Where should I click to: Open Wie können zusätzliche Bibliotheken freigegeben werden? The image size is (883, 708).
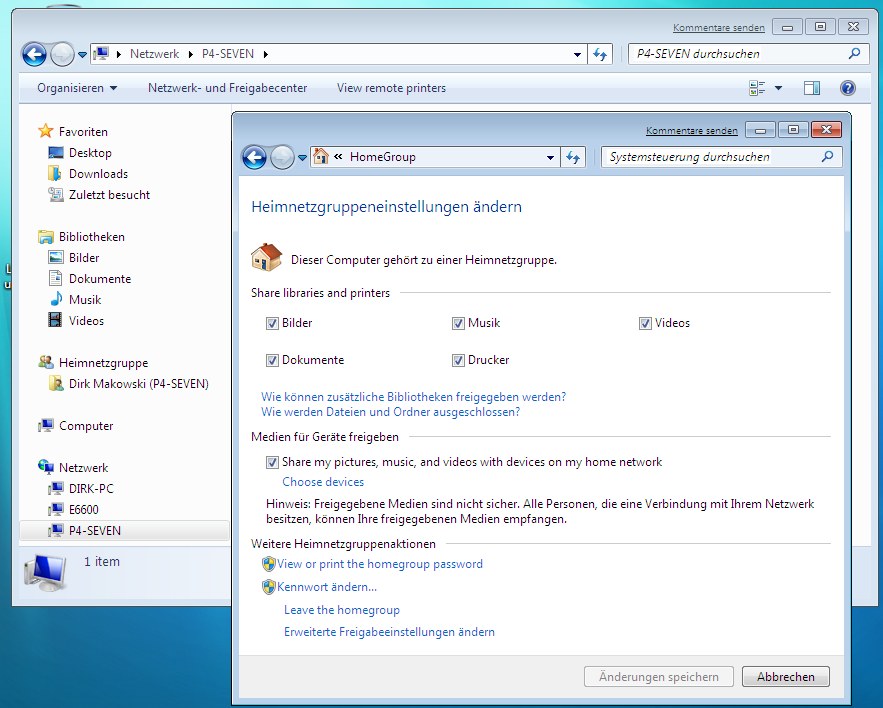pos(413,397)
